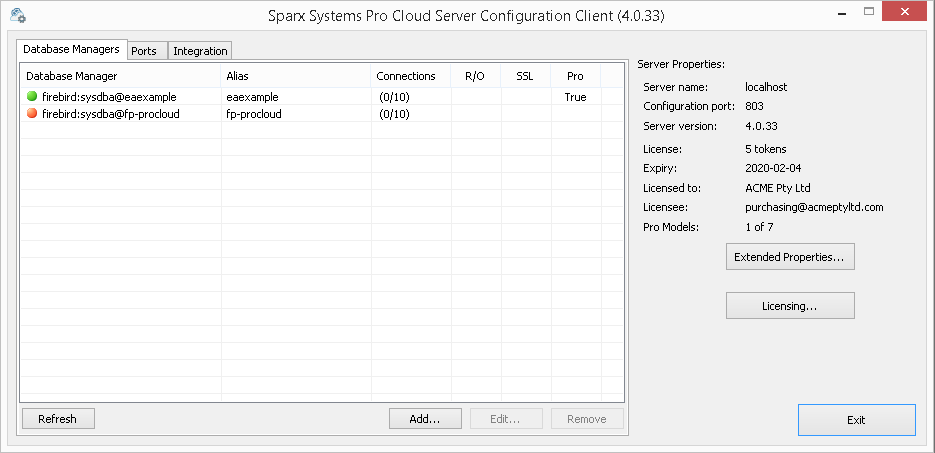Maximize the Configuration Client window
This screenshot has height=453, width=935.
pos(869,11)
